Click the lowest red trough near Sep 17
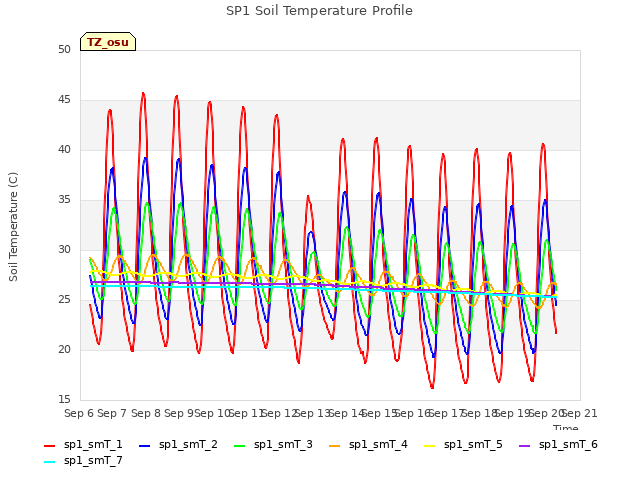Viewport: 640px width, 480px height. (432, 387)
